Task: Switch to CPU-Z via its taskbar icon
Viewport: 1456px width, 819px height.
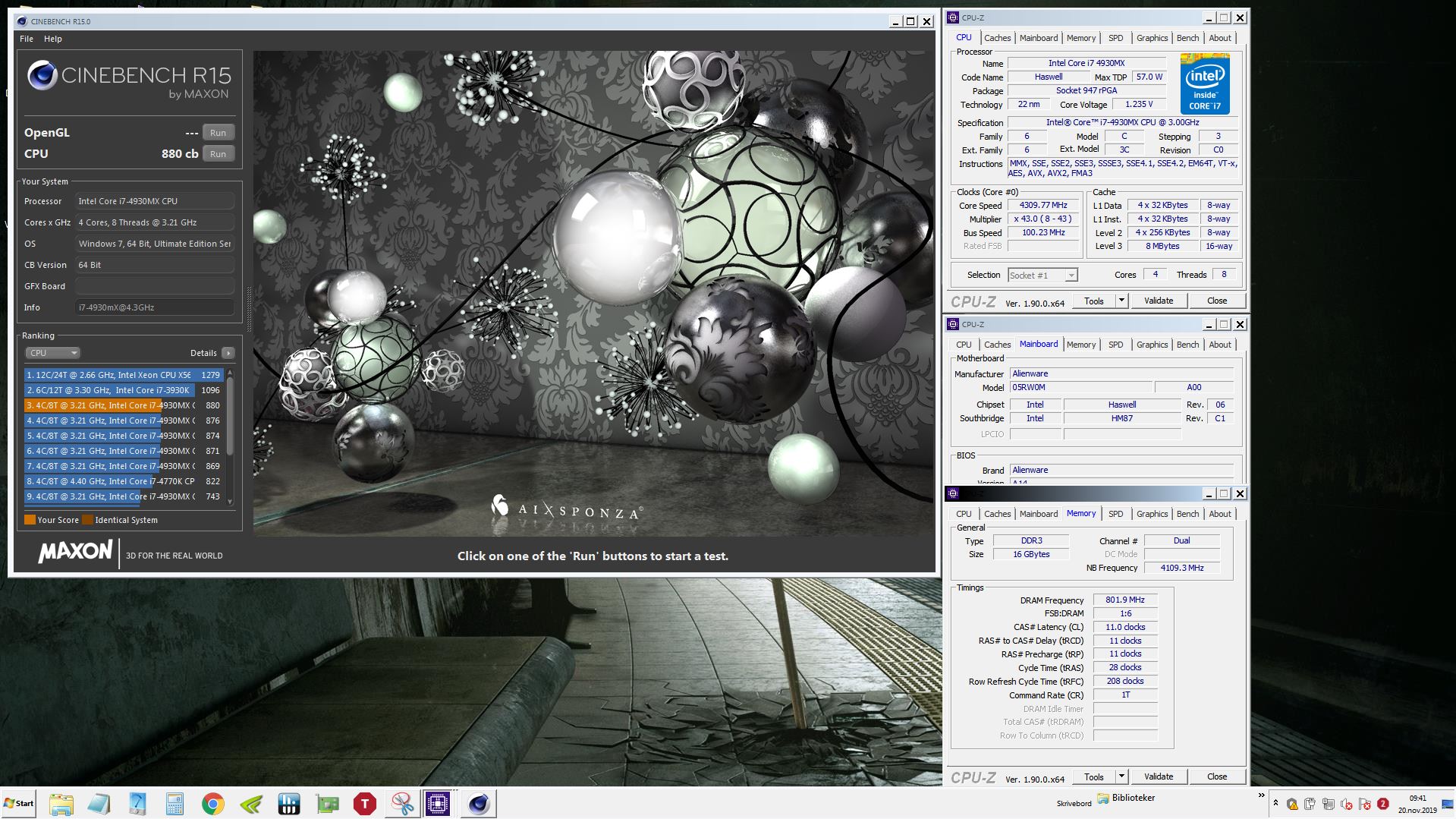Action: 438,804
